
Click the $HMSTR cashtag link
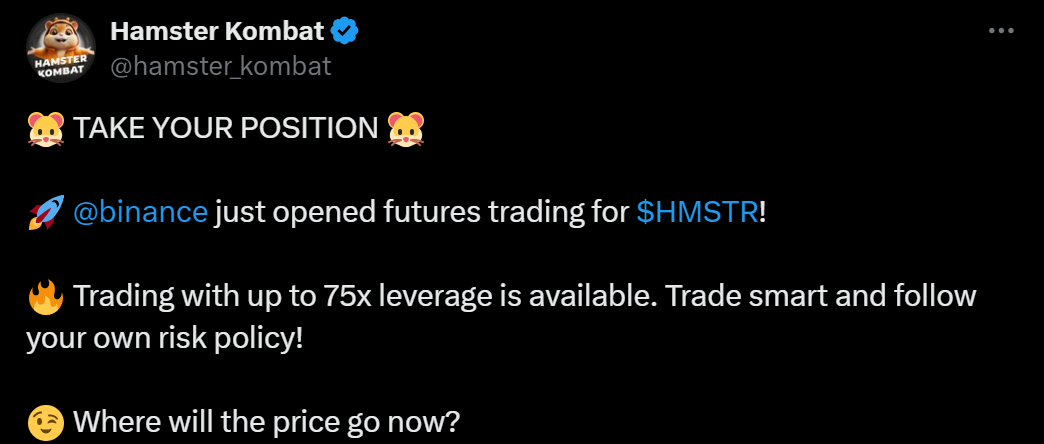(x=697, y=213)
